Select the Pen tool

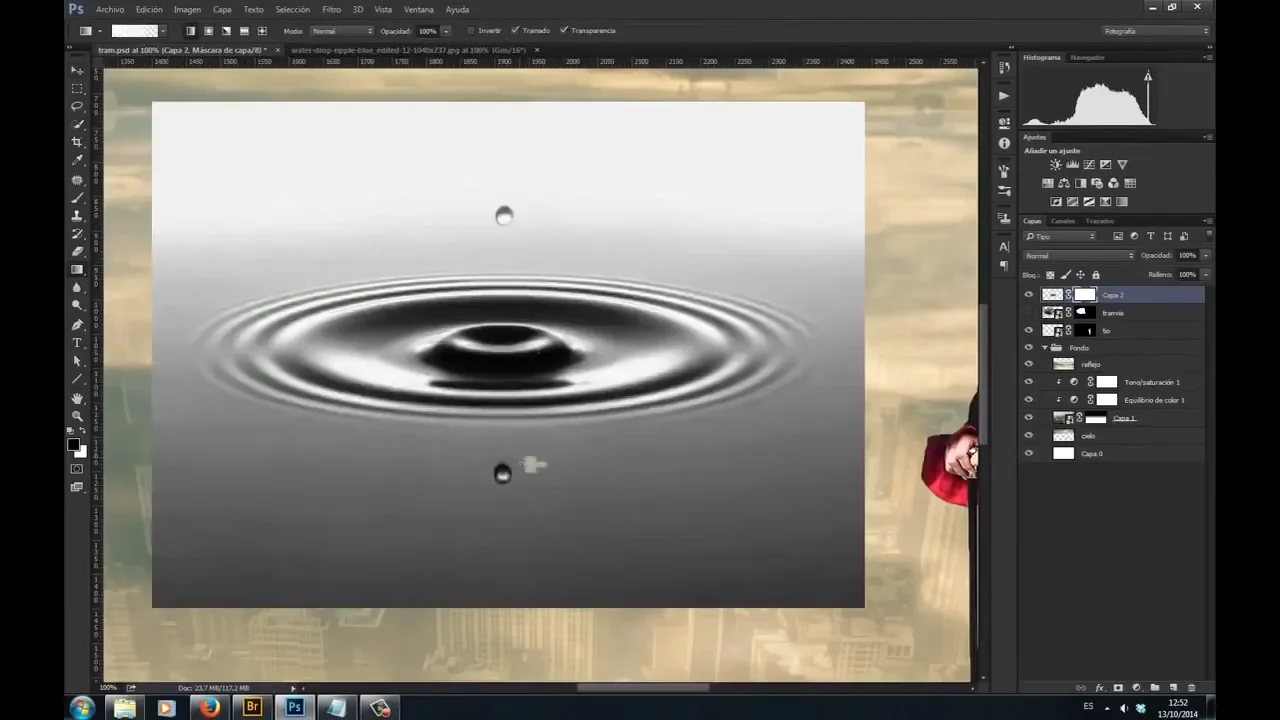click(x=77, y=325)
